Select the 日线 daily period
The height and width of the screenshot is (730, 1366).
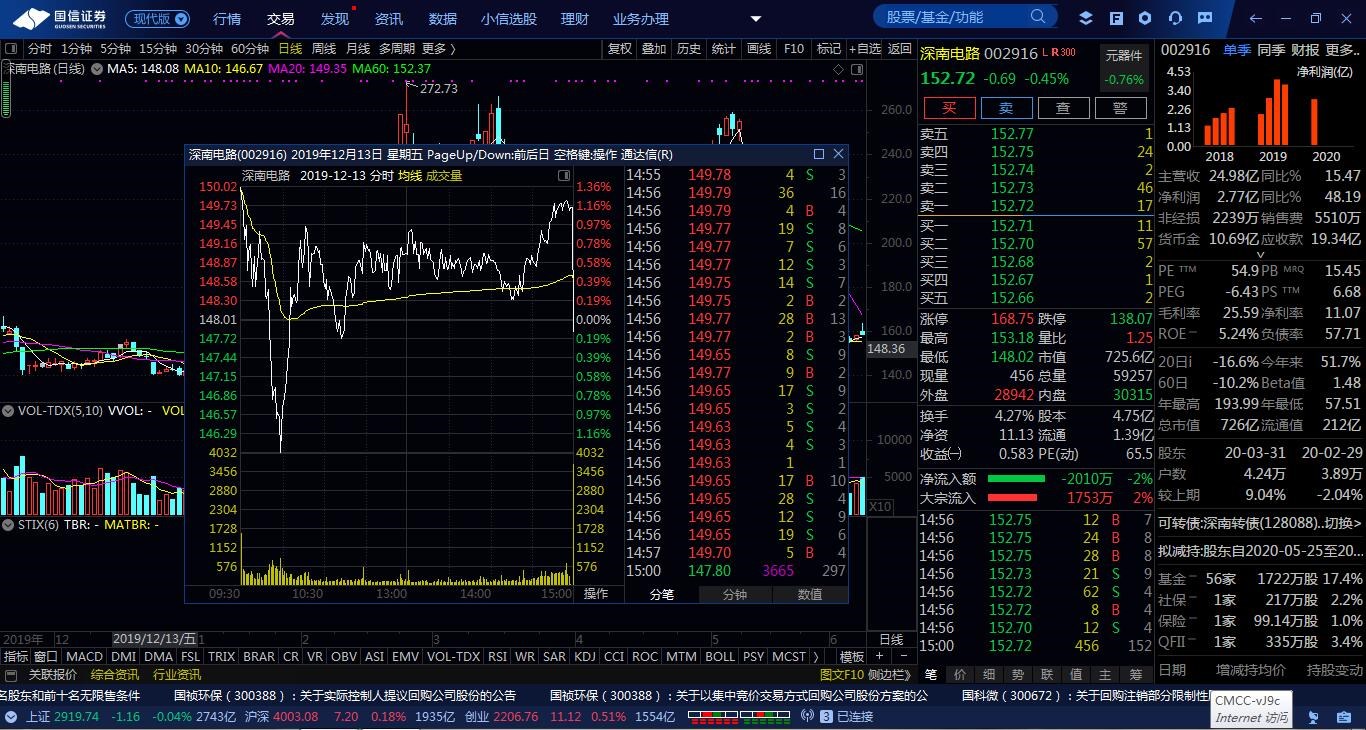290,48
